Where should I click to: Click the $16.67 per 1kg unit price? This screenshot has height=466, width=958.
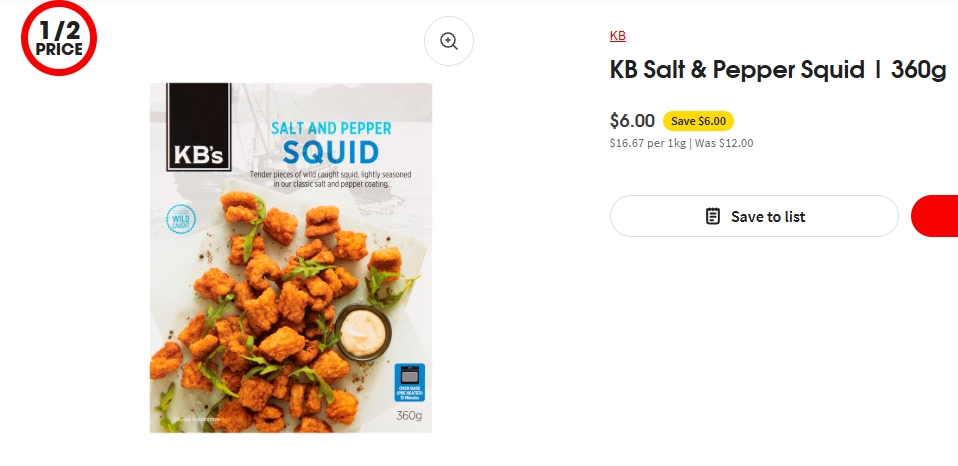click(x=647, y=143)
